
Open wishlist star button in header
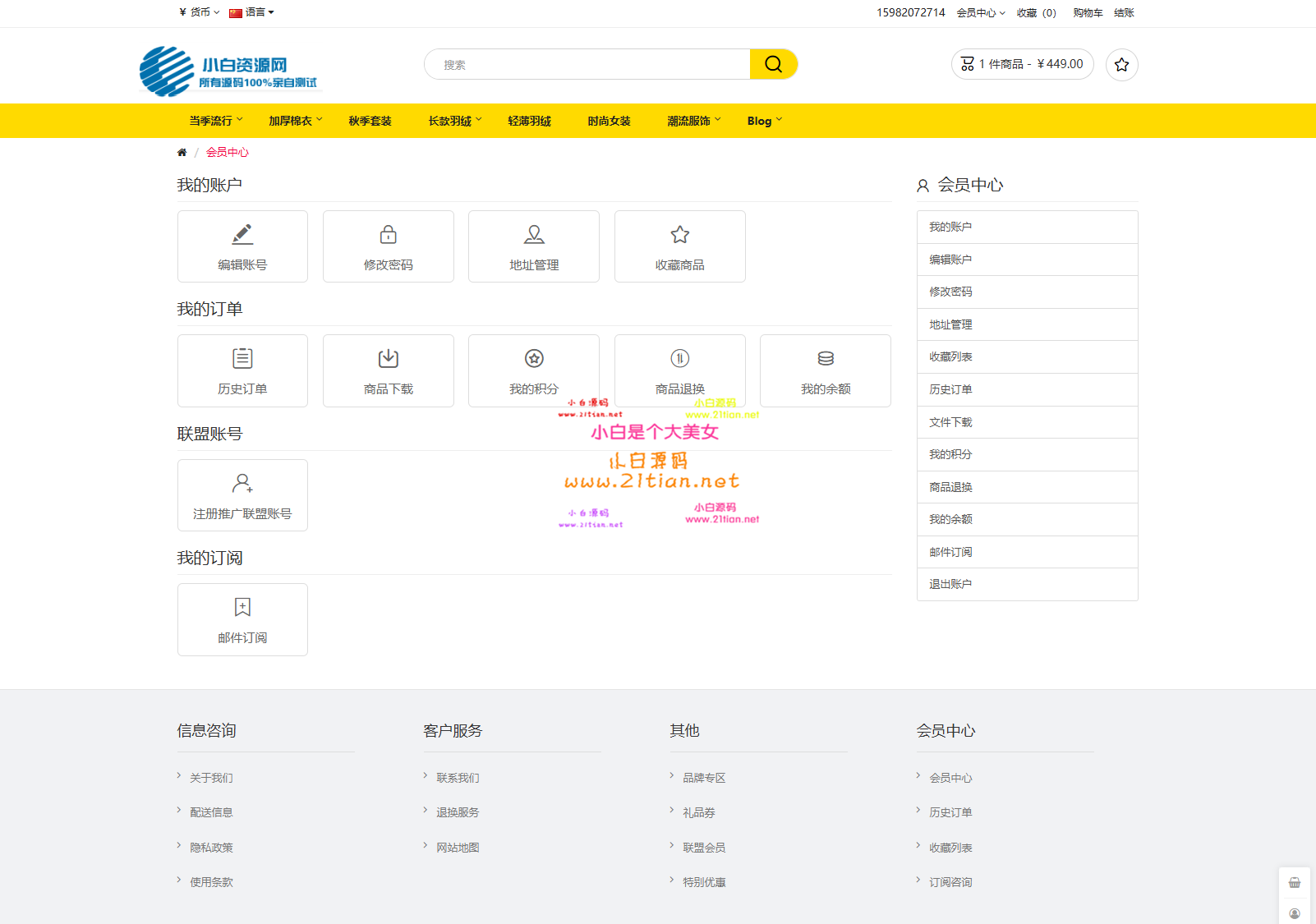[1121, 65]
